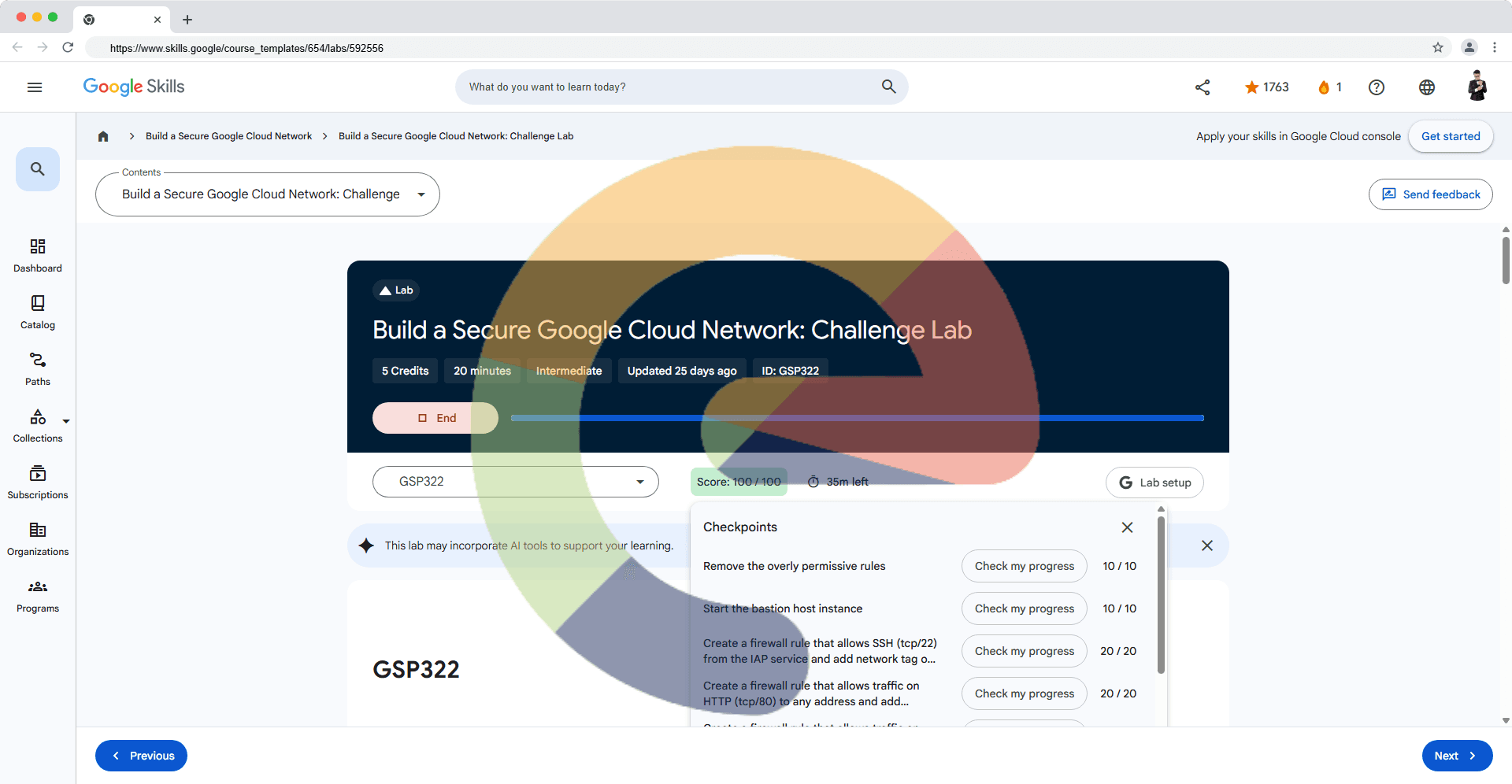Click the Checkpoints panel scrollbar

(x=1161, y=594)
